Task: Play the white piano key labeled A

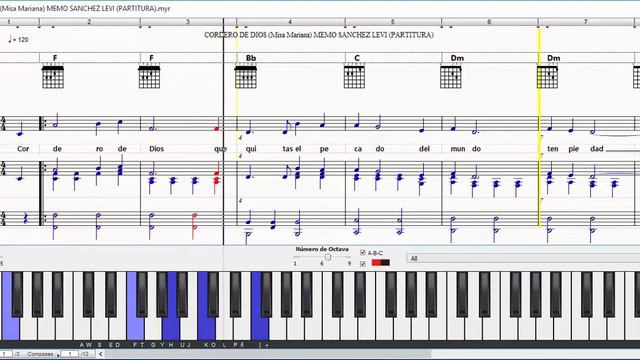Action: [82, 329]
